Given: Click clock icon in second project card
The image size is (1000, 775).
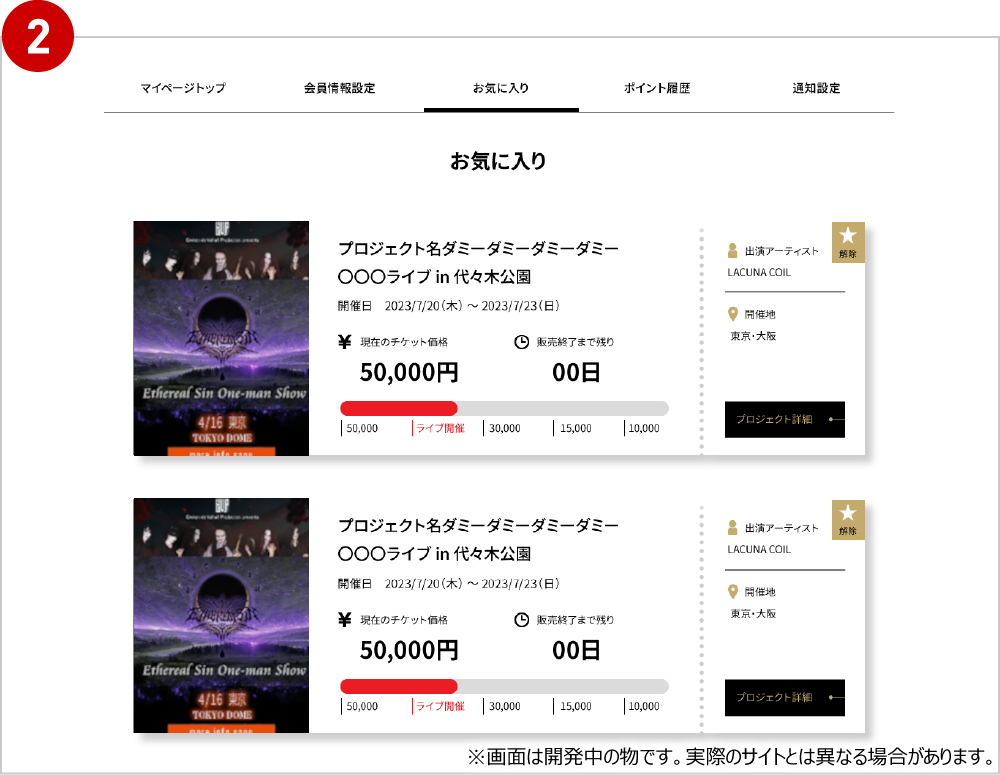Looking at the screenshot, I should (521, 620).
